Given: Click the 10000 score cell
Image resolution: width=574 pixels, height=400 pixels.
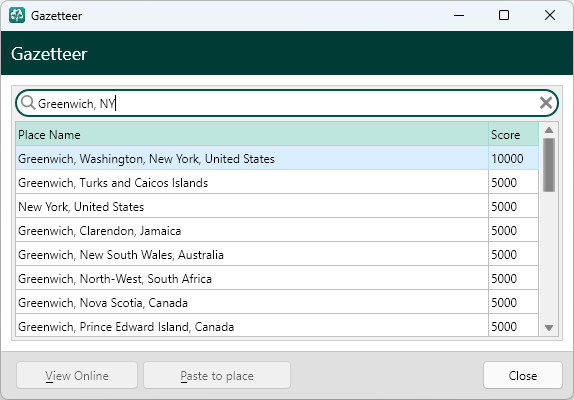Looking at the screenshot, I should (x=513, y=158).
